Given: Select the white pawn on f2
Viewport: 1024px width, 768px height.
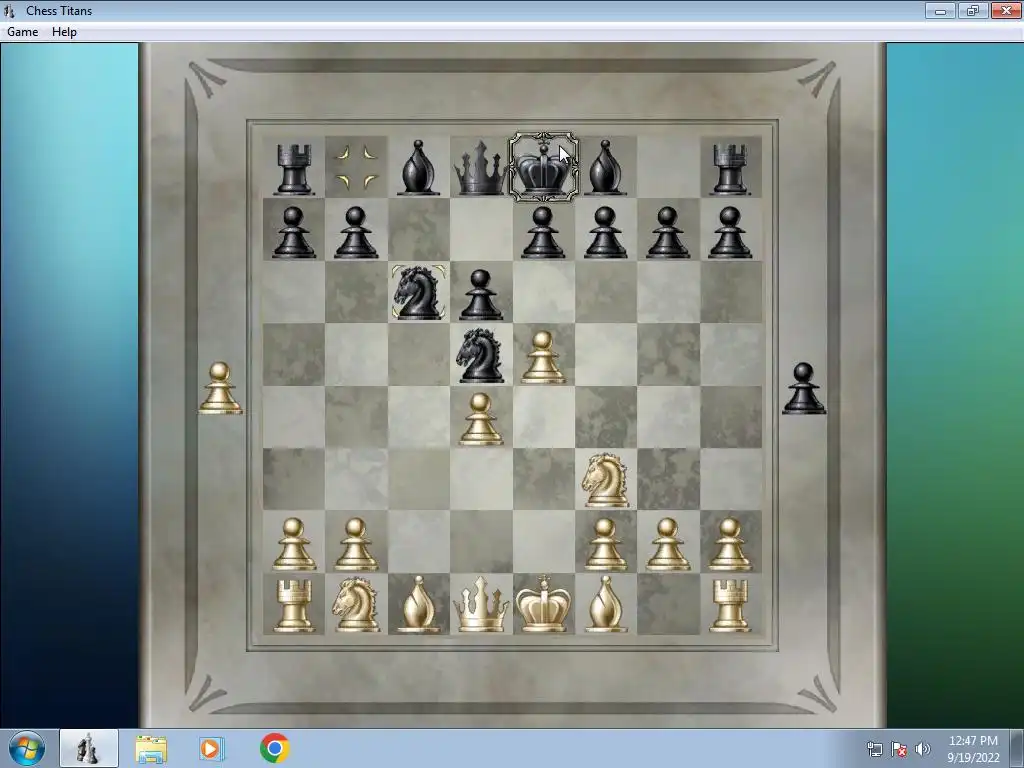Looking at the screenshot, I should click(x=605, y=544).
